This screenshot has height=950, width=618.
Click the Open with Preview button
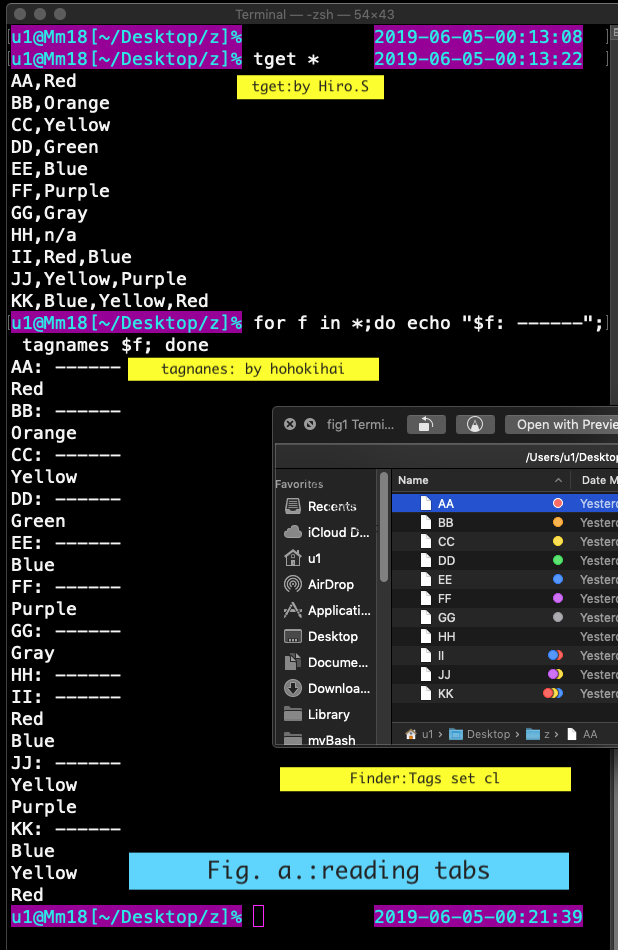click(564, 424)
